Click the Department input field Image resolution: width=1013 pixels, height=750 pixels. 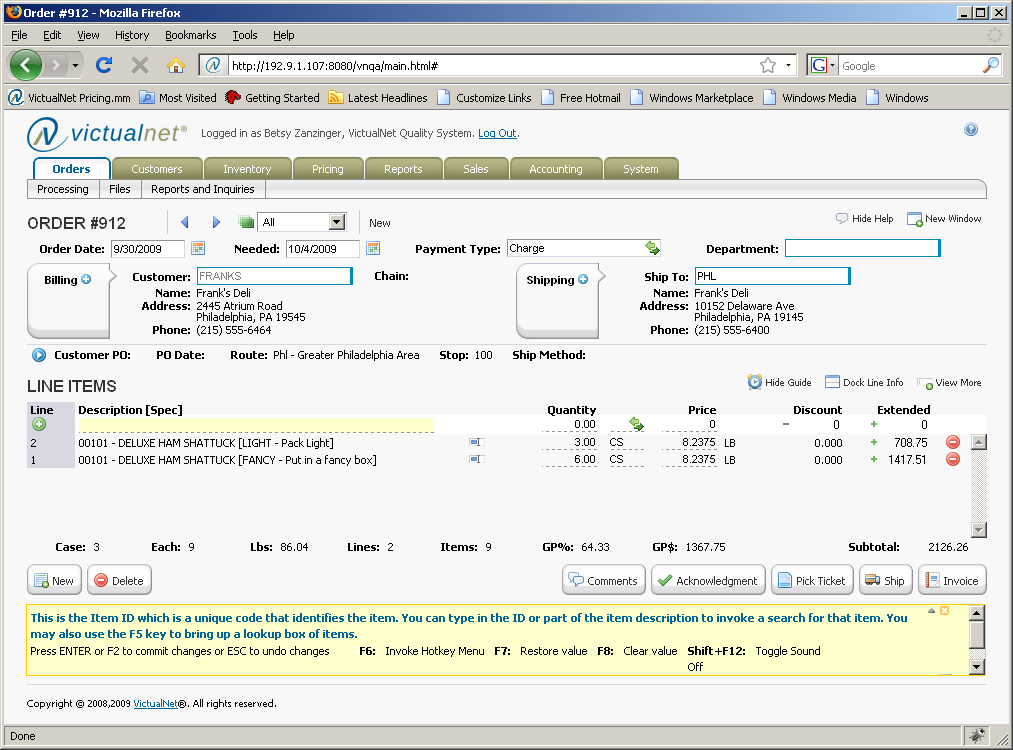[861, 248]
